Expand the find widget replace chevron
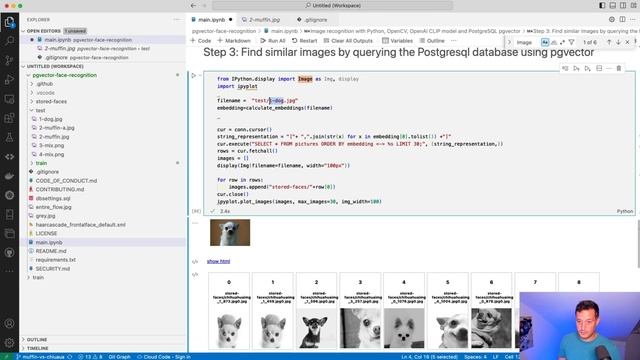Image resolution: width=640 pixels, height=360 pixels. pyautogui.click(x=509, y=42)
